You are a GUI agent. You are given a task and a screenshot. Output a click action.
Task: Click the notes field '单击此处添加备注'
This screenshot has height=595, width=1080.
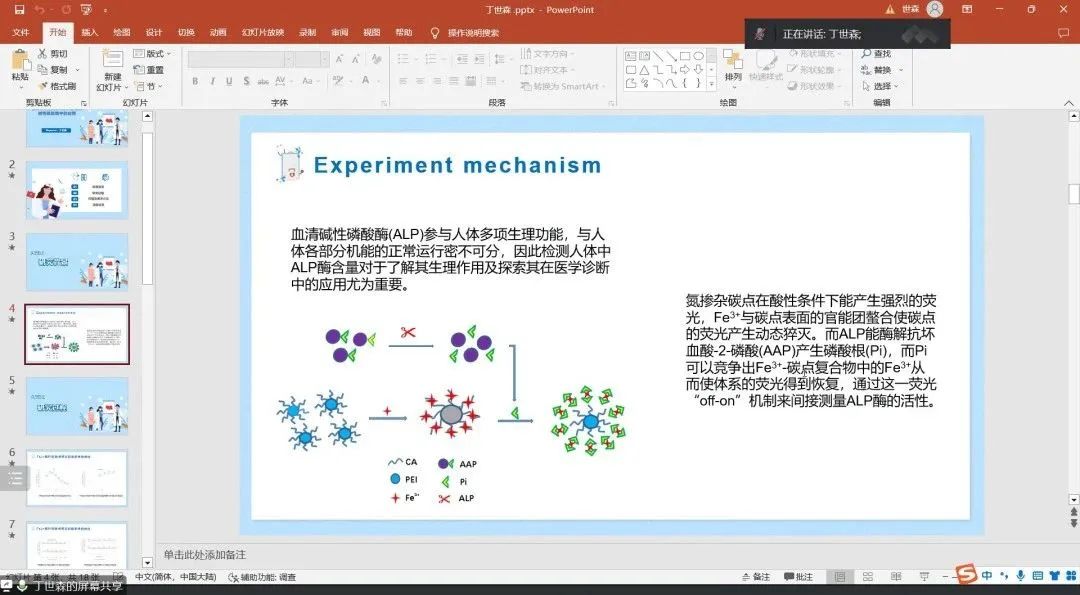coord(205,554)
